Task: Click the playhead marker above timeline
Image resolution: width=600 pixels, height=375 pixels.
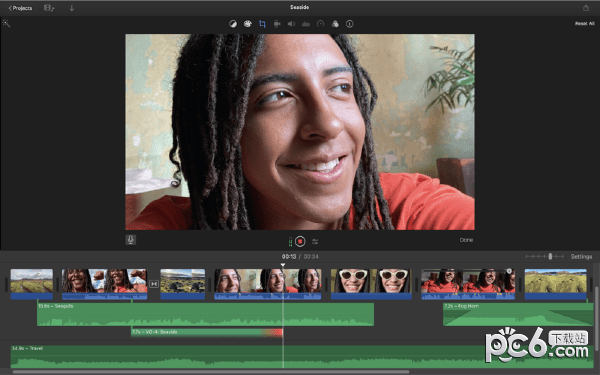Action: pos(283,265)
